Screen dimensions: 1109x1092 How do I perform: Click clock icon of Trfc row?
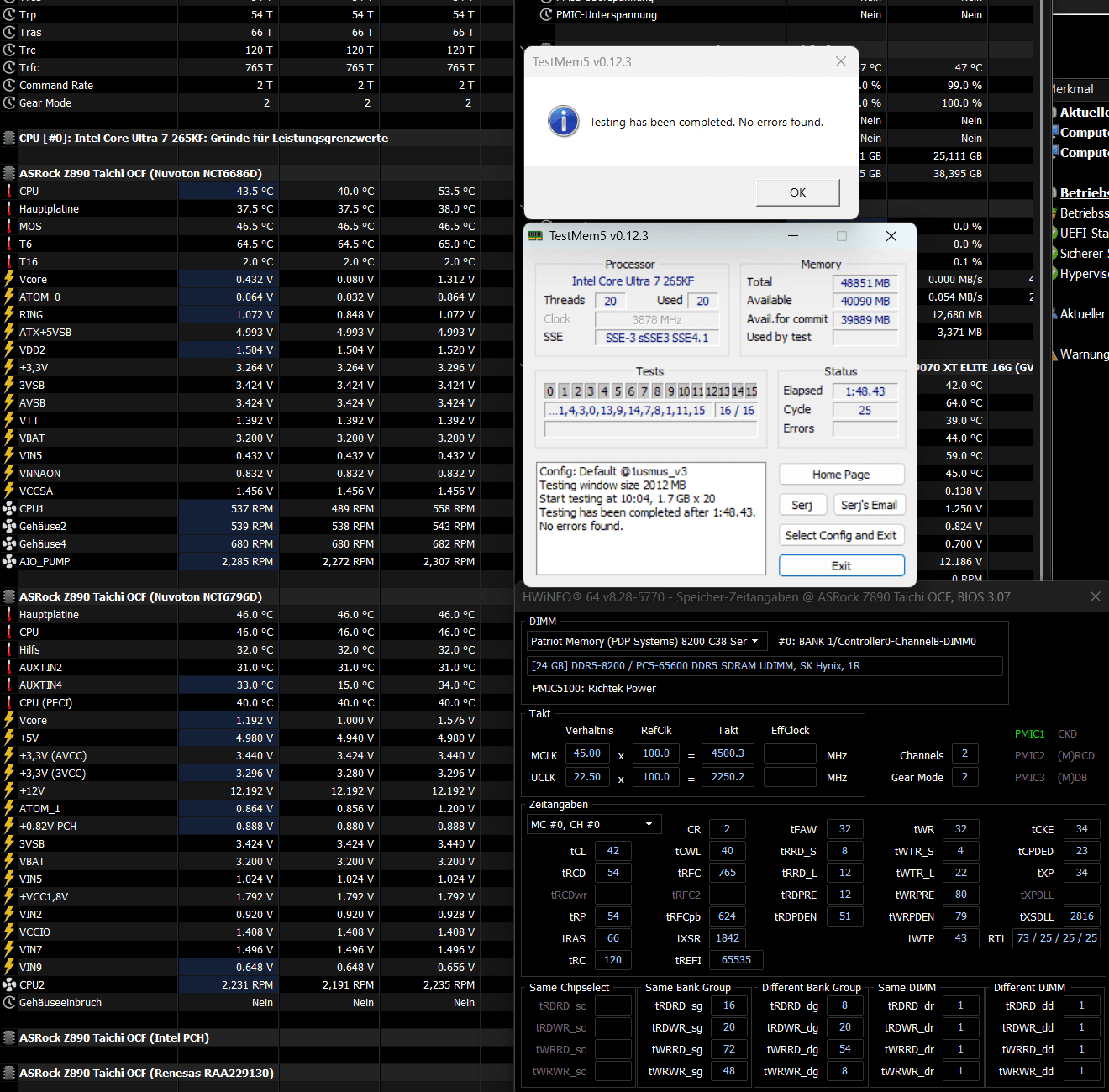(x=9, y=67)
